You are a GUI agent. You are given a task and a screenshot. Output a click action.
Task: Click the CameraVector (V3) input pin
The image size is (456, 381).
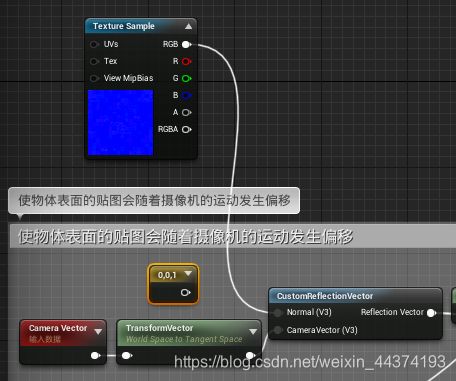coord(277,330)
